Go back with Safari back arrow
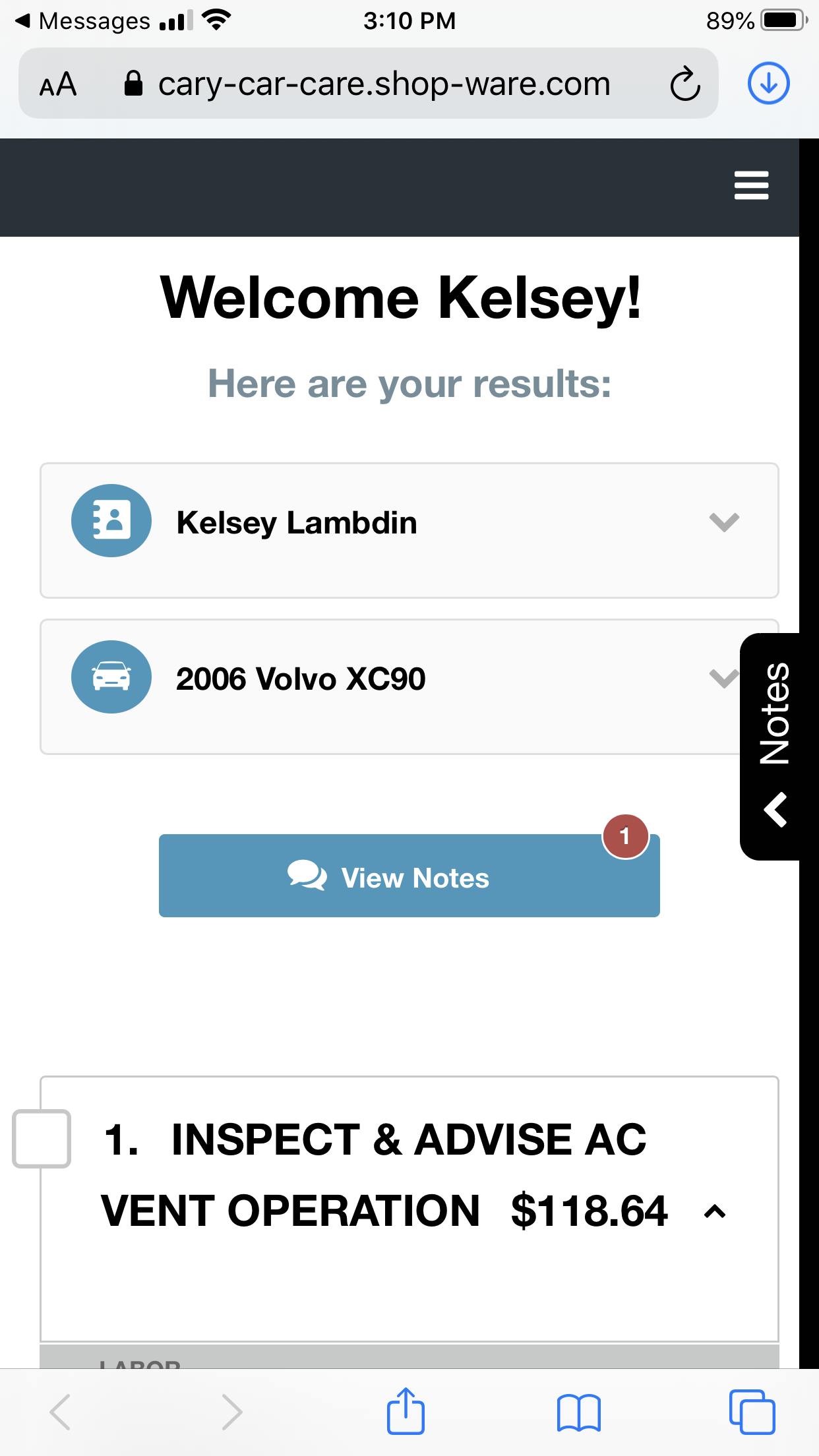This screenshot has height=1456, width=819. click(60, 1412)
